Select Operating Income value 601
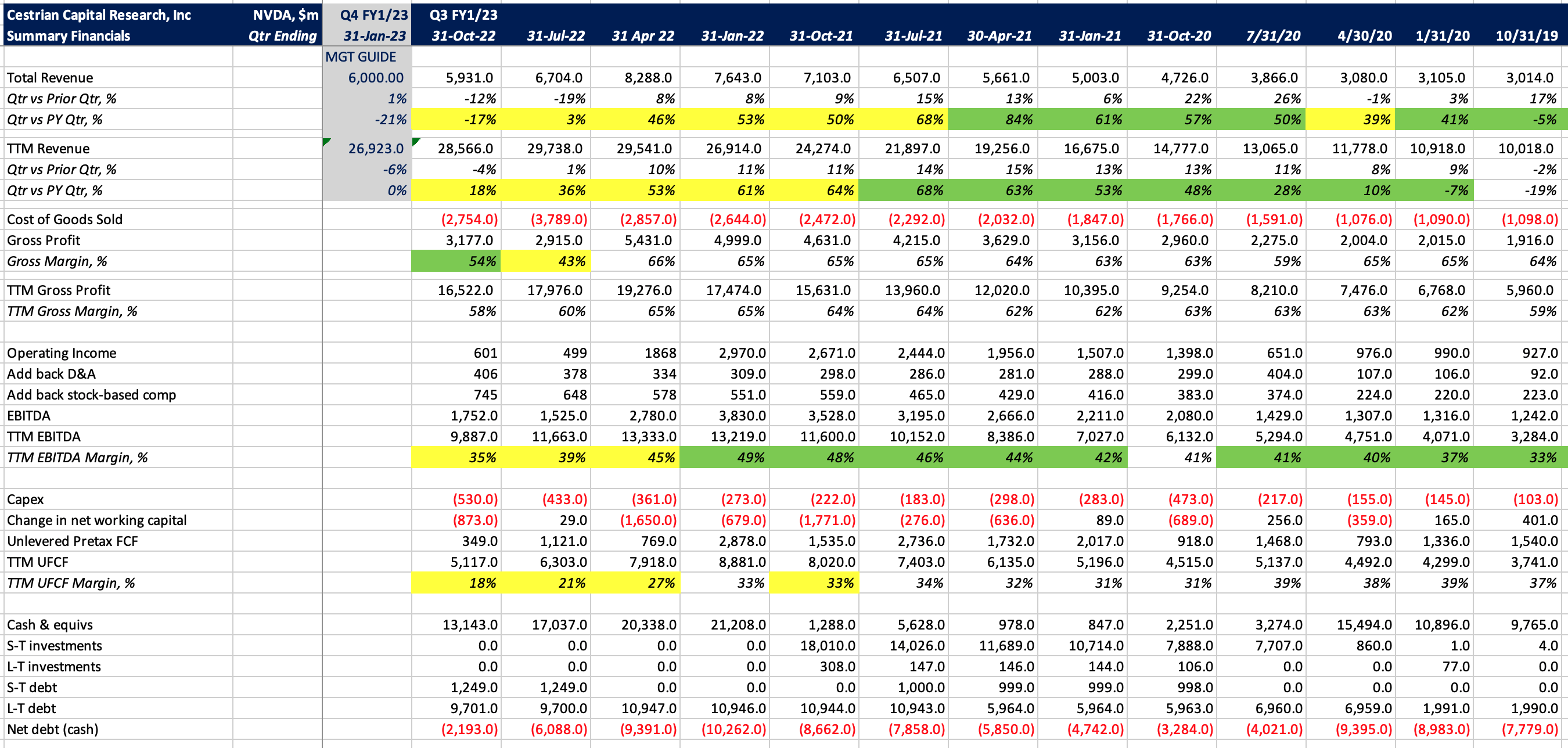 (x=485, y=353)
